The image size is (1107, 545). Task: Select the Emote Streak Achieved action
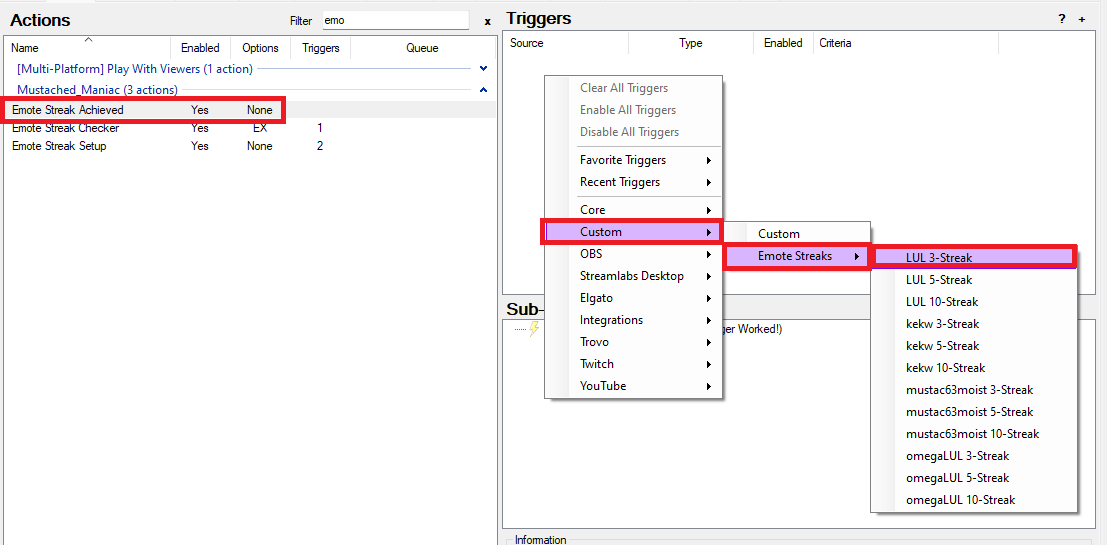pyautogui.click(x=251, y=110)
